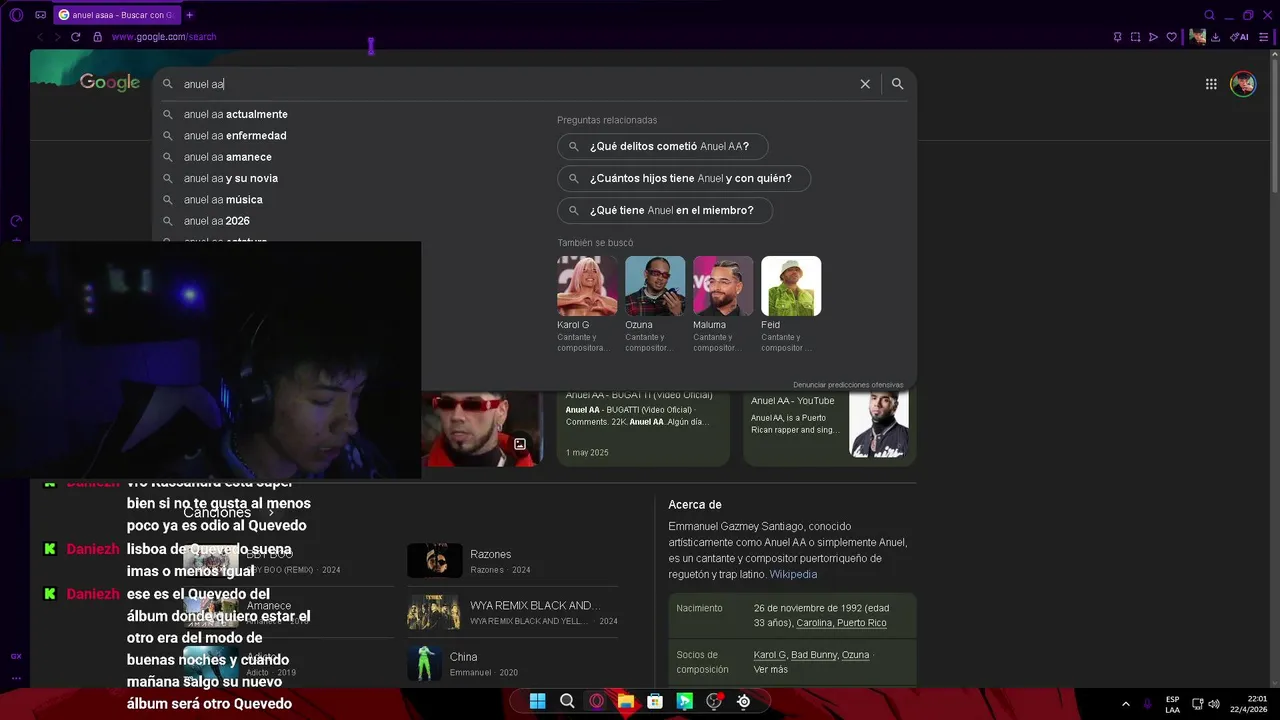Open Opera GX from the taskbar

click(597, 701)
